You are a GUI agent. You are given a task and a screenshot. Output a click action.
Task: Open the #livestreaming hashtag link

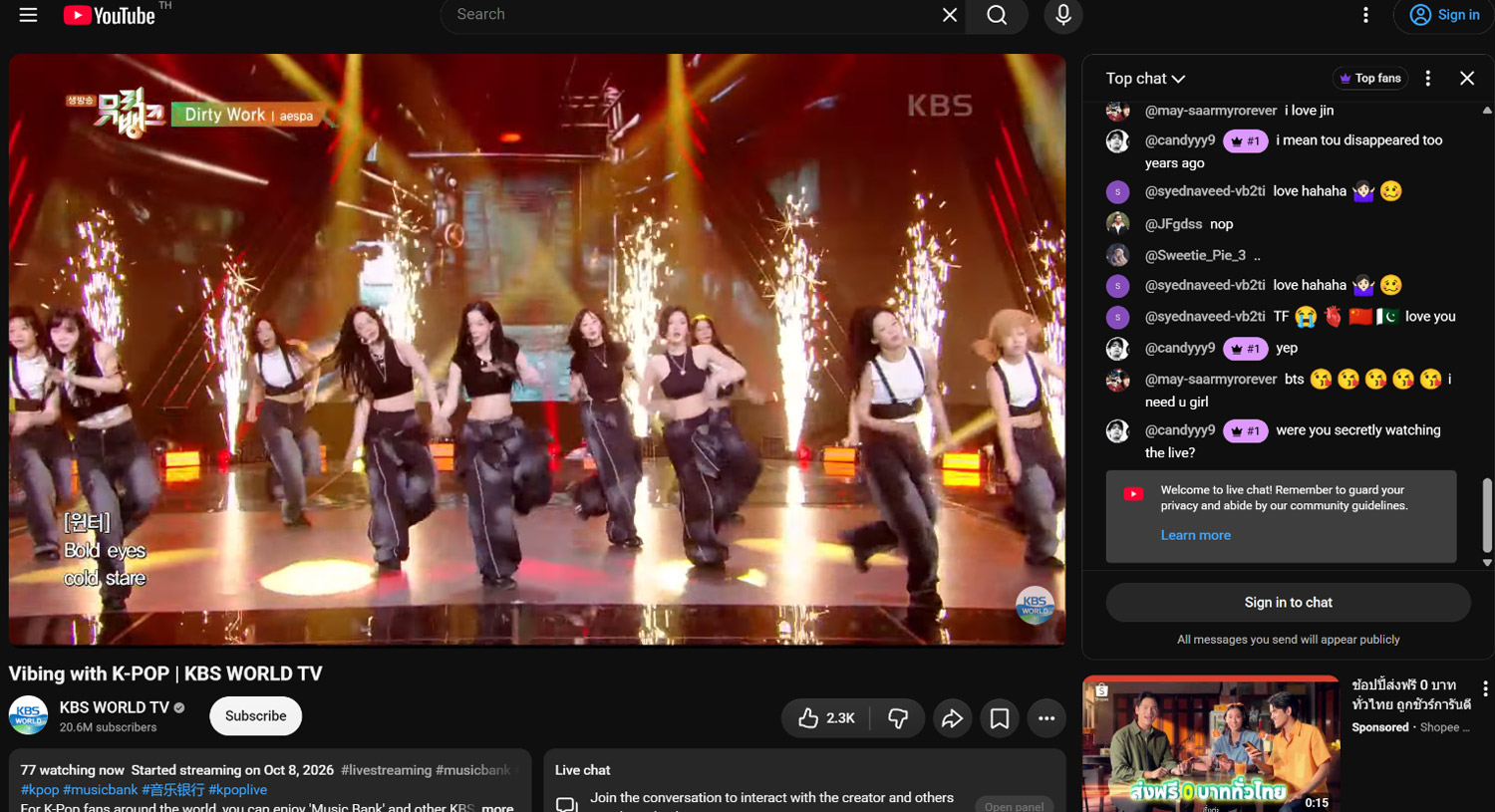coord(387,770)
